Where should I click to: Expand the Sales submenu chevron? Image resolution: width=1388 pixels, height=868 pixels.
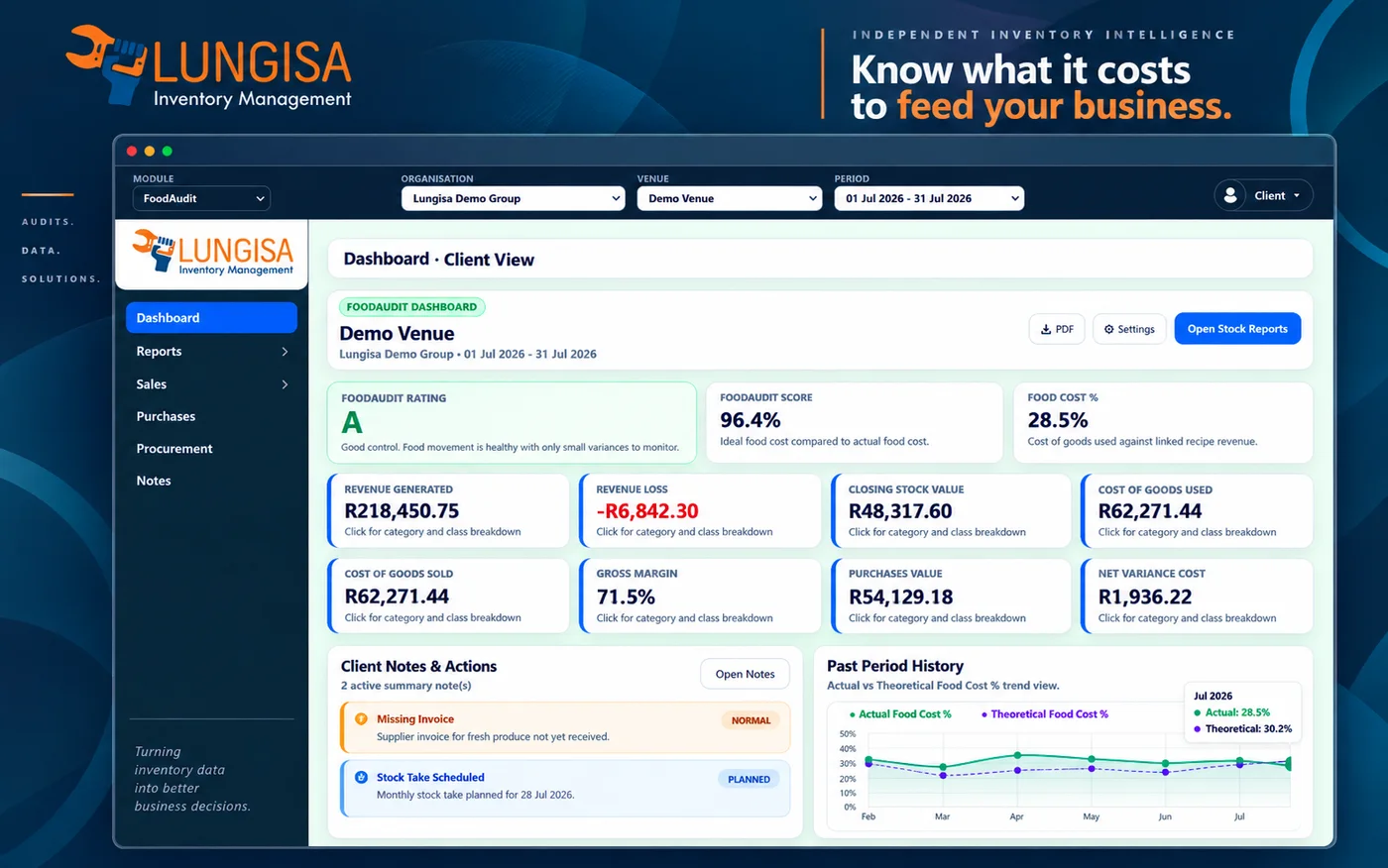pos(285,384)
